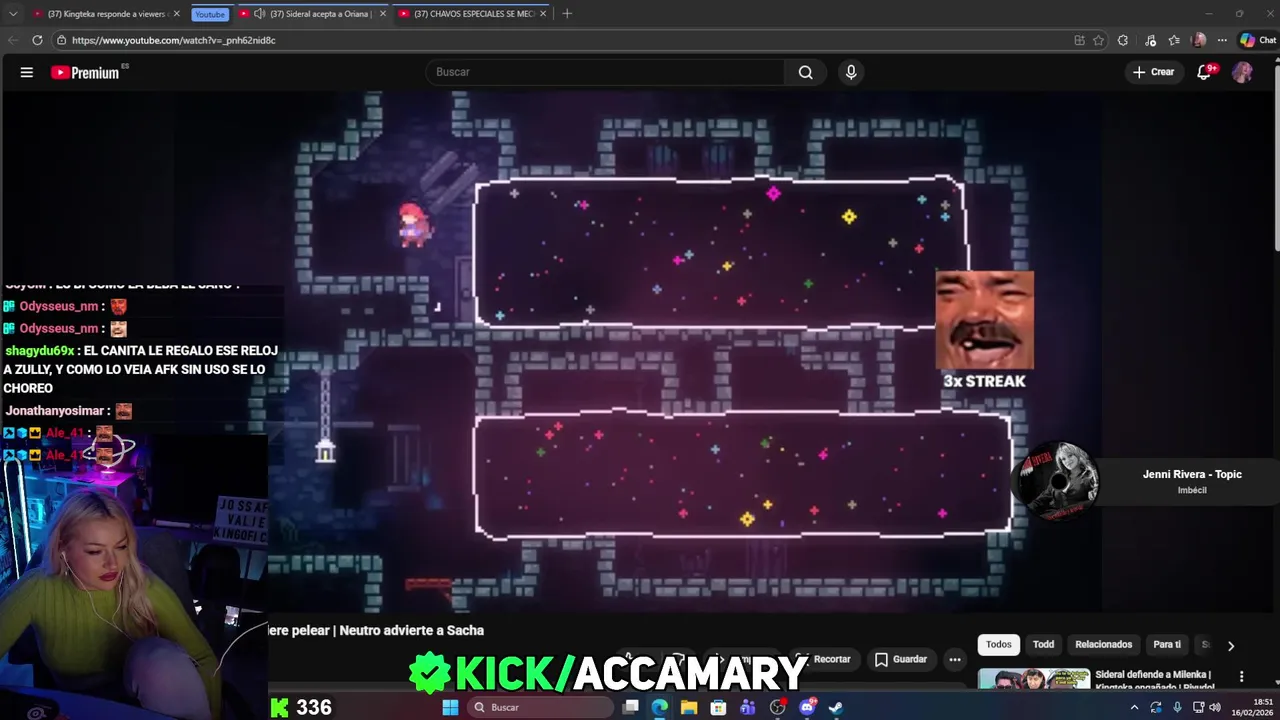Click the YouTube search magnifier button
The width and height of the screenshot is (1280, 720).
click(x=806, y=72)
